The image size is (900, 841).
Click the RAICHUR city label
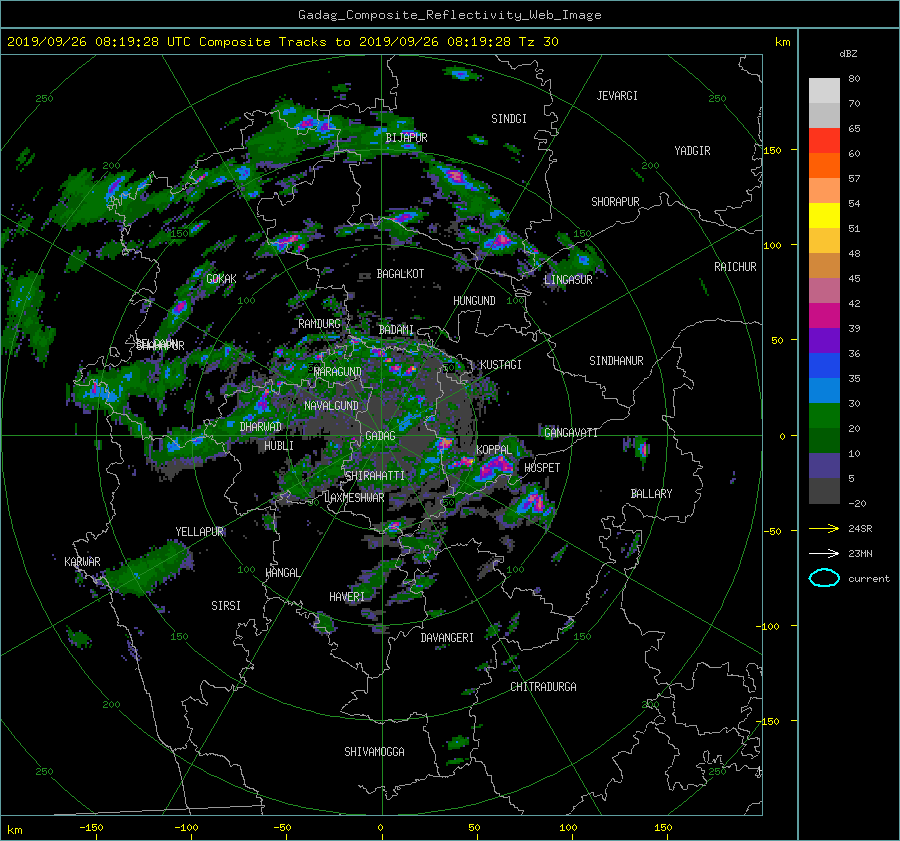[x=735, y=266]
